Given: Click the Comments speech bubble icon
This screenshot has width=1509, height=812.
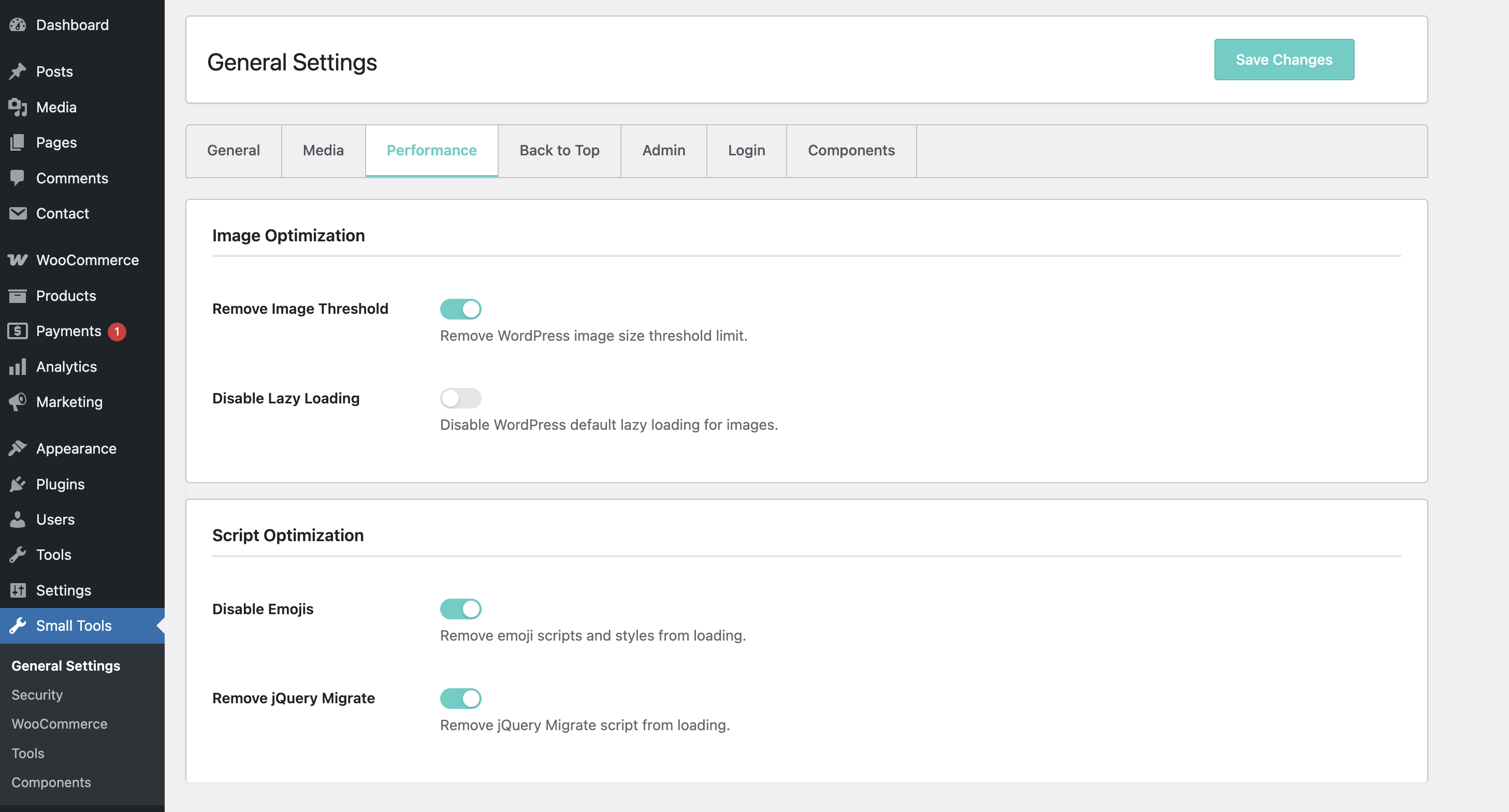Looking at the screenshot, I should [18, 178].
